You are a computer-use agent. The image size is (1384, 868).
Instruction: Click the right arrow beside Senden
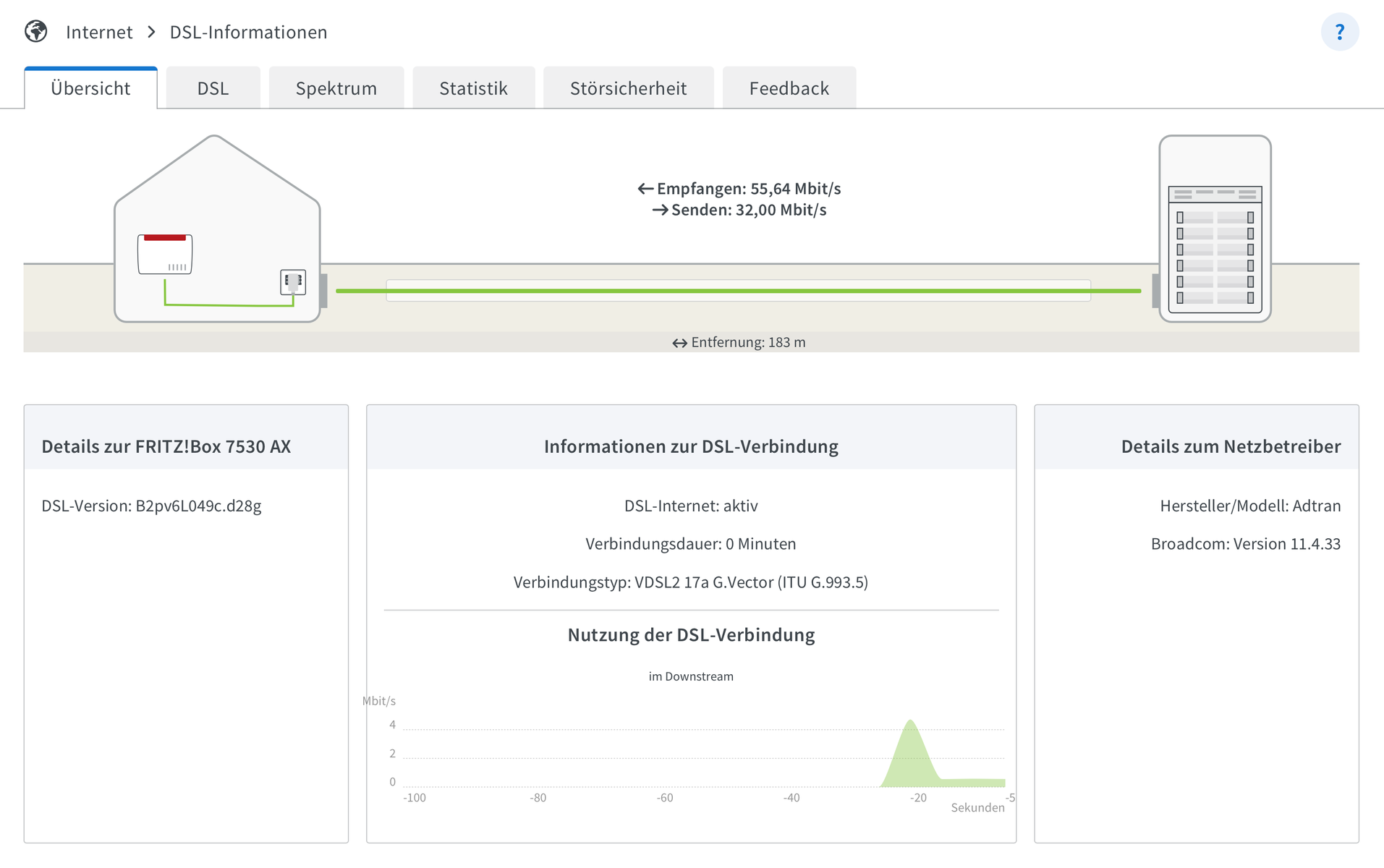(660, 210)
